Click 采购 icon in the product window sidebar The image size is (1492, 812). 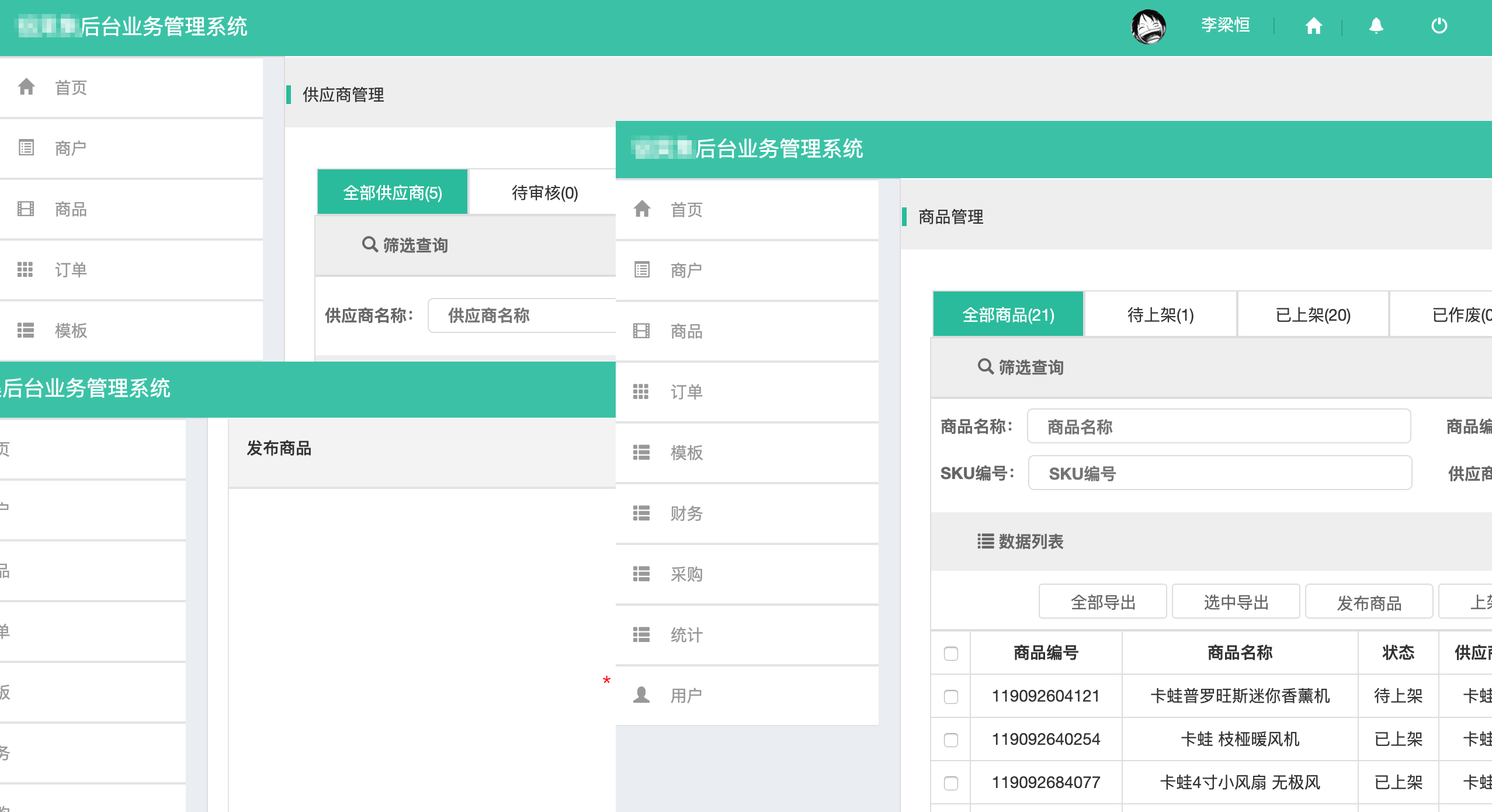click(x=641, y=574)
